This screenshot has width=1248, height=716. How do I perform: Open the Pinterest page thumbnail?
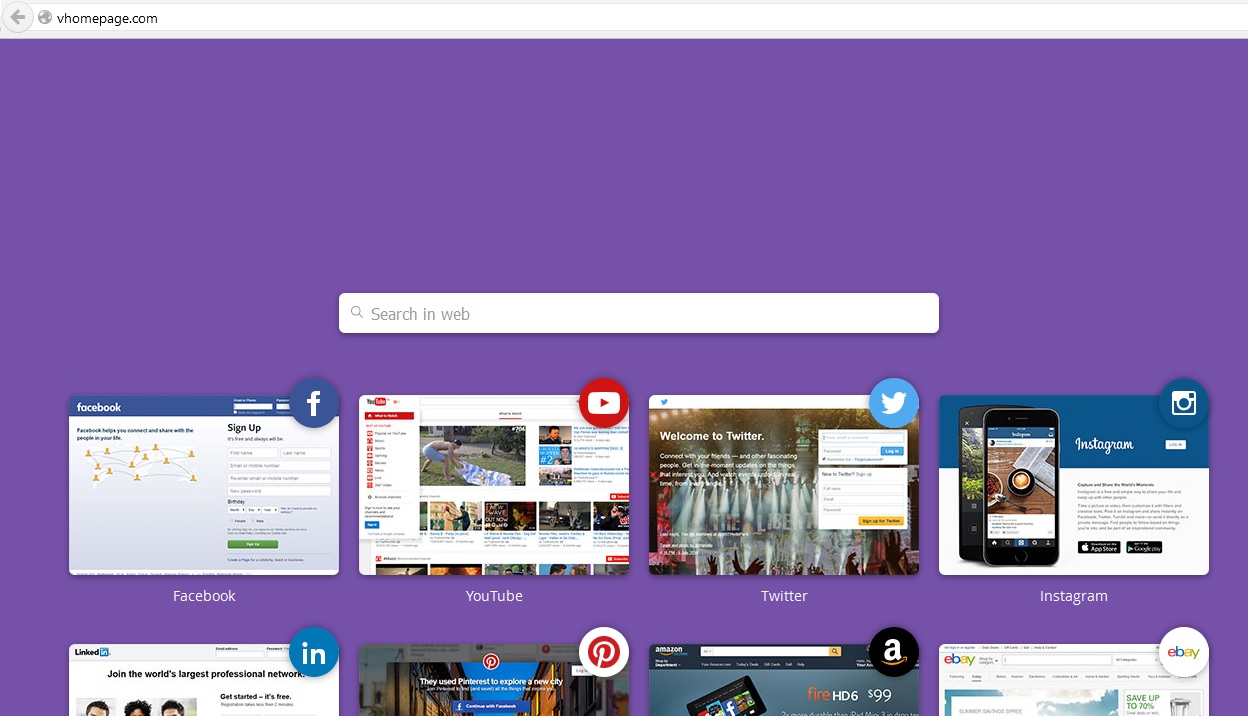494,681
